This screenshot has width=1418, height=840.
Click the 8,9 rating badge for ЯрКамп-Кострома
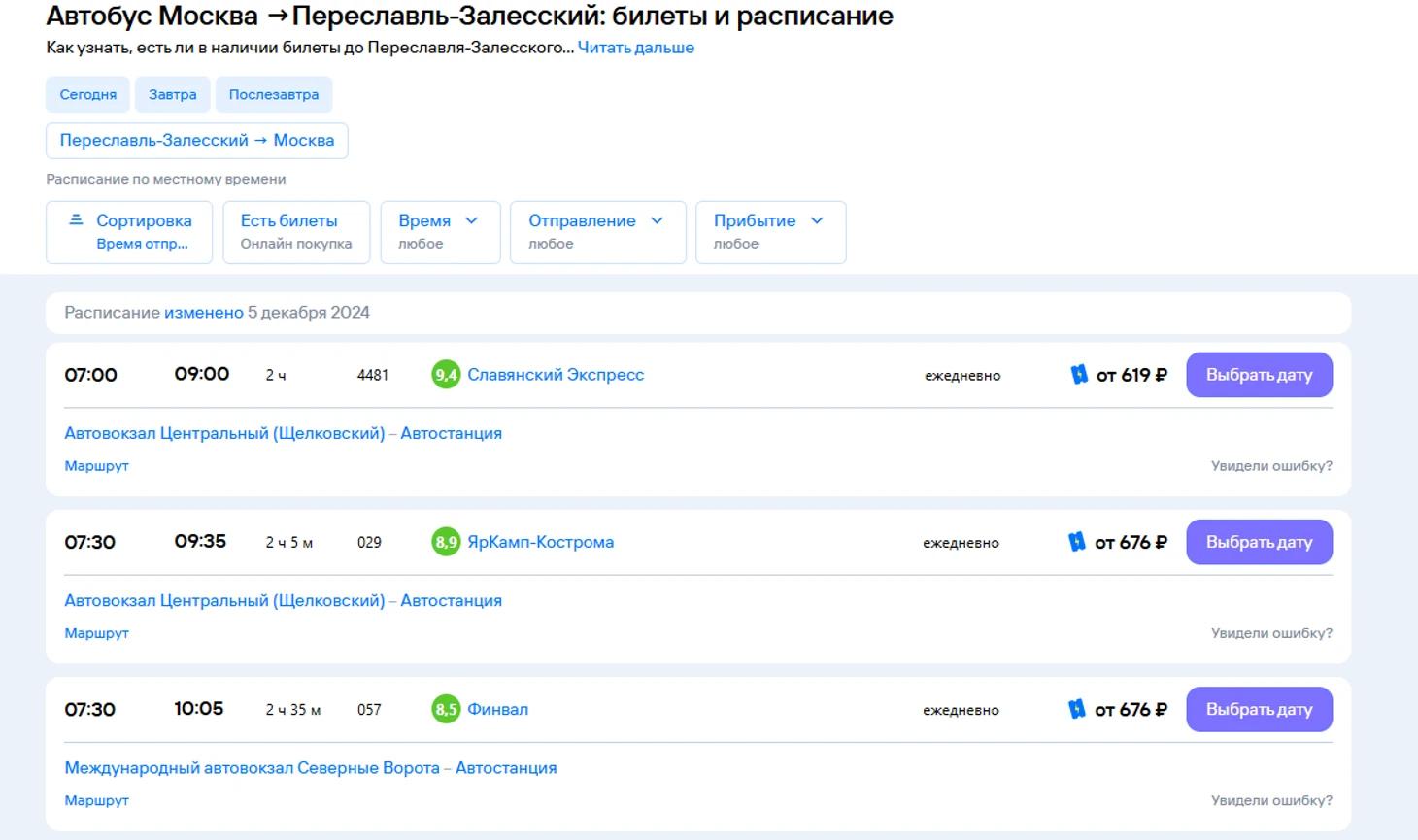point(445,542)
